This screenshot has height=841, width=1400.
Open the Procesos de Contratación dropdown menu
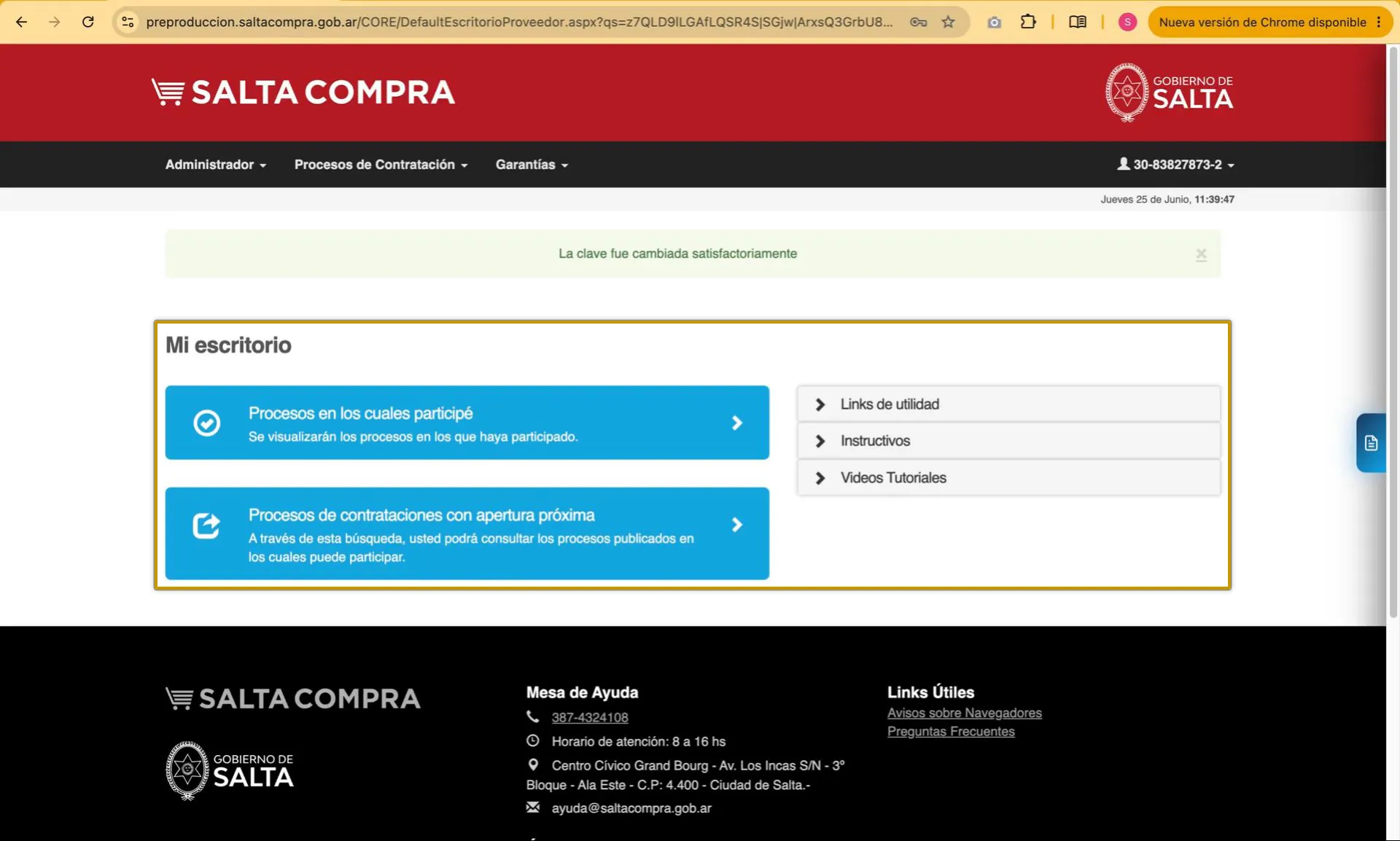[x=381, y=165]
